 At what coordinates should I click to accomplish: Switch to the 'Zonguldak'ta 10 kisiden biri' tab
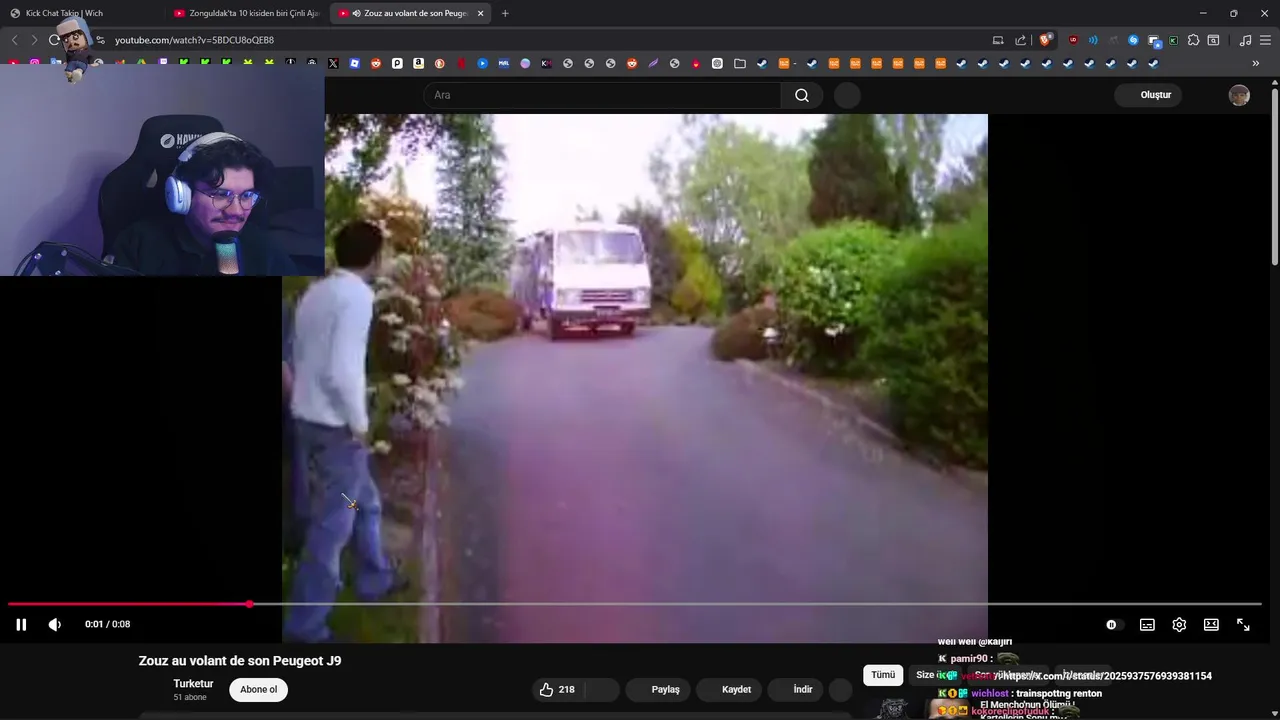[245, 13]
